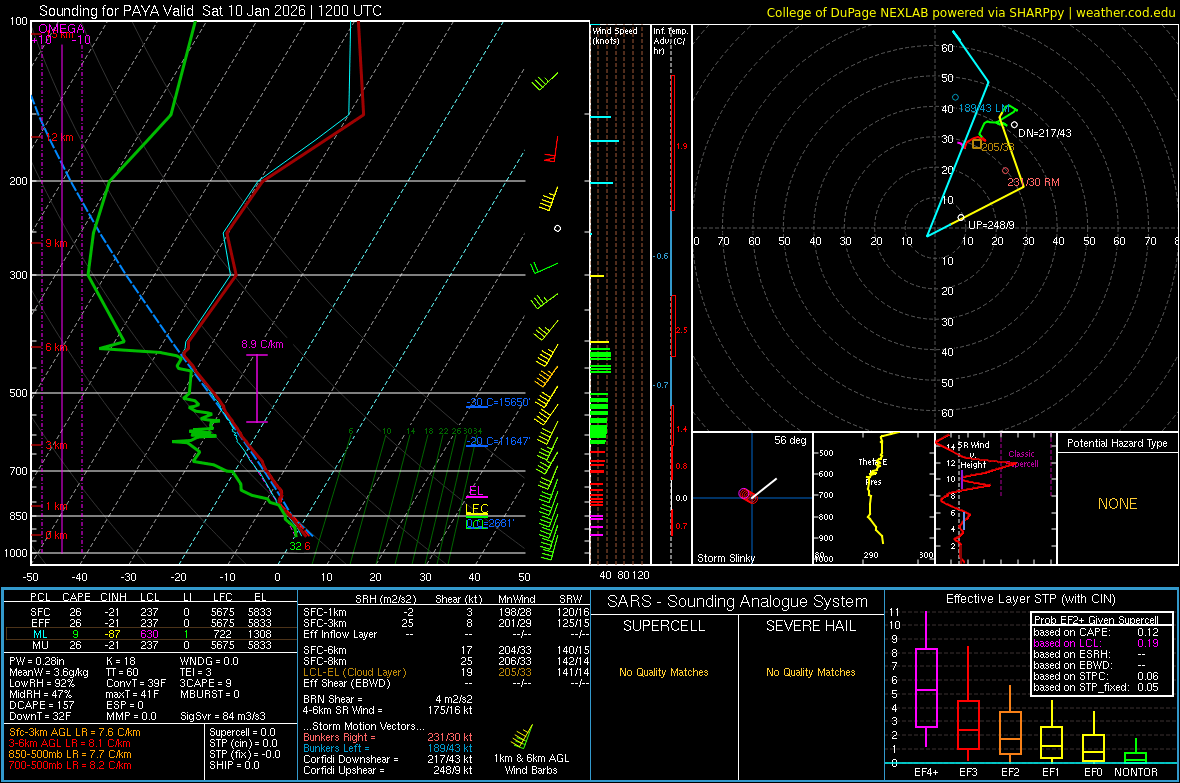
Task: Select the 'Classic Supercell' label in SR wind inset
Action: pos(1022,459)
